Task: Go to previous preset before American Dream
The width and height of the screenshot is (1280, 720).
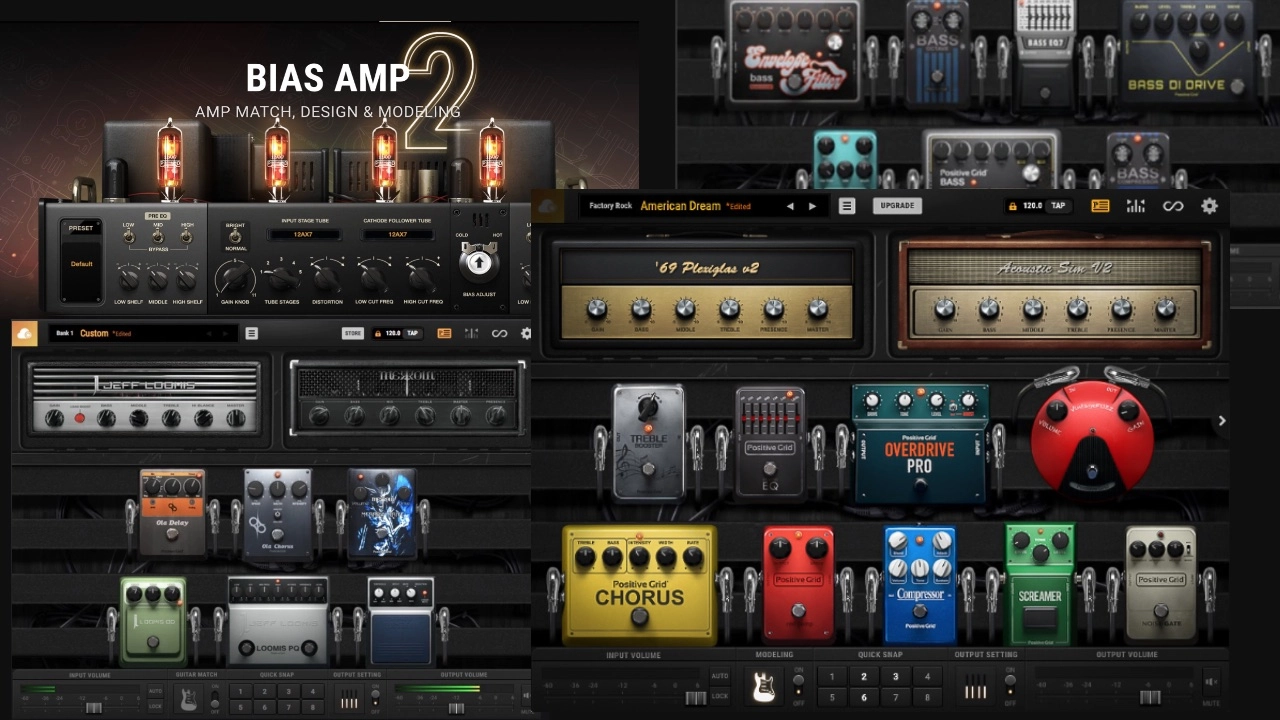Action: coord(790,206)
